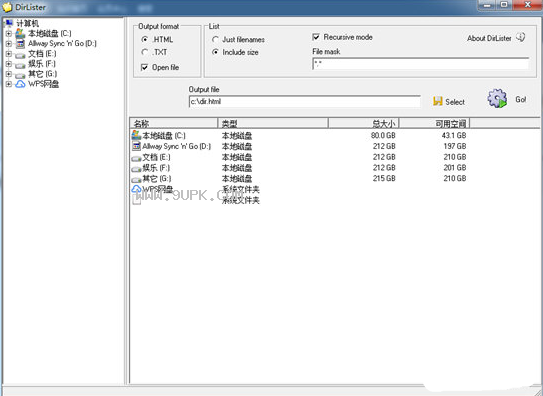Screen dimensions: 543x396
Task: Select 其它 (G:) in the tree
Action: (x=42, y=74)
